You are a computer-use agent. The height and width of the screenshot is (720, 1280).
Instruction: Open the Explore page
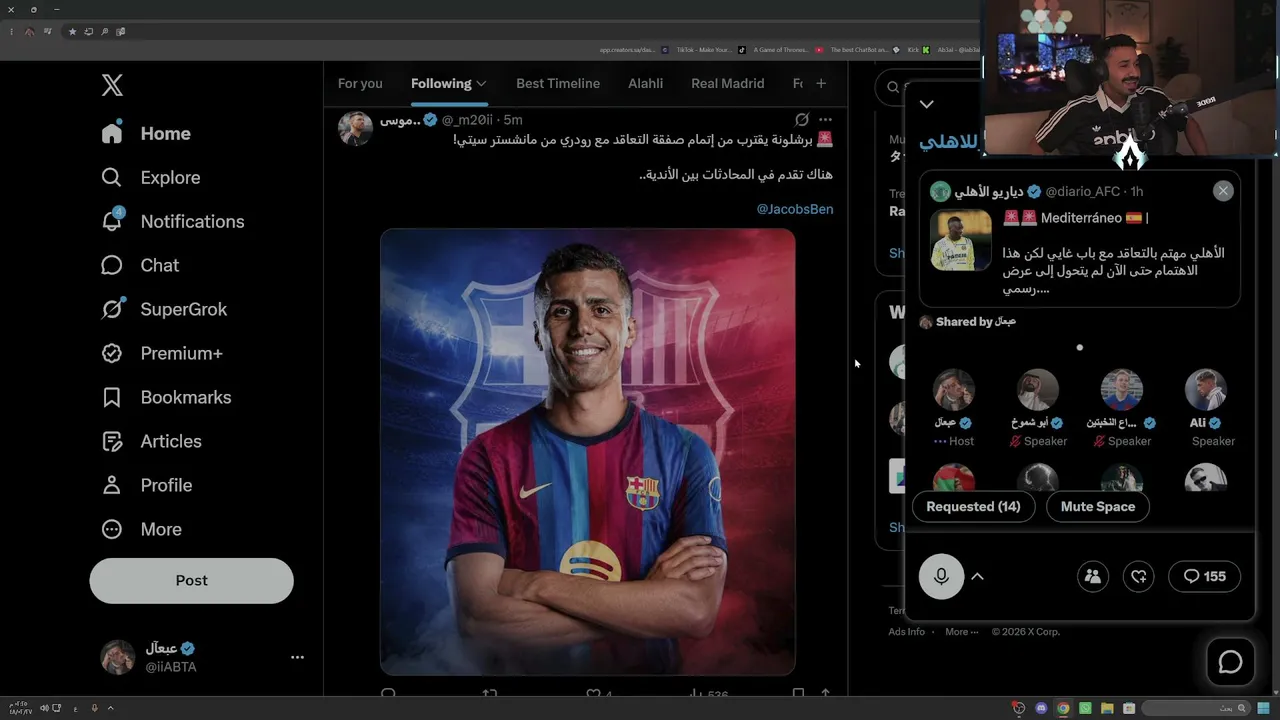tap(151, 177)
